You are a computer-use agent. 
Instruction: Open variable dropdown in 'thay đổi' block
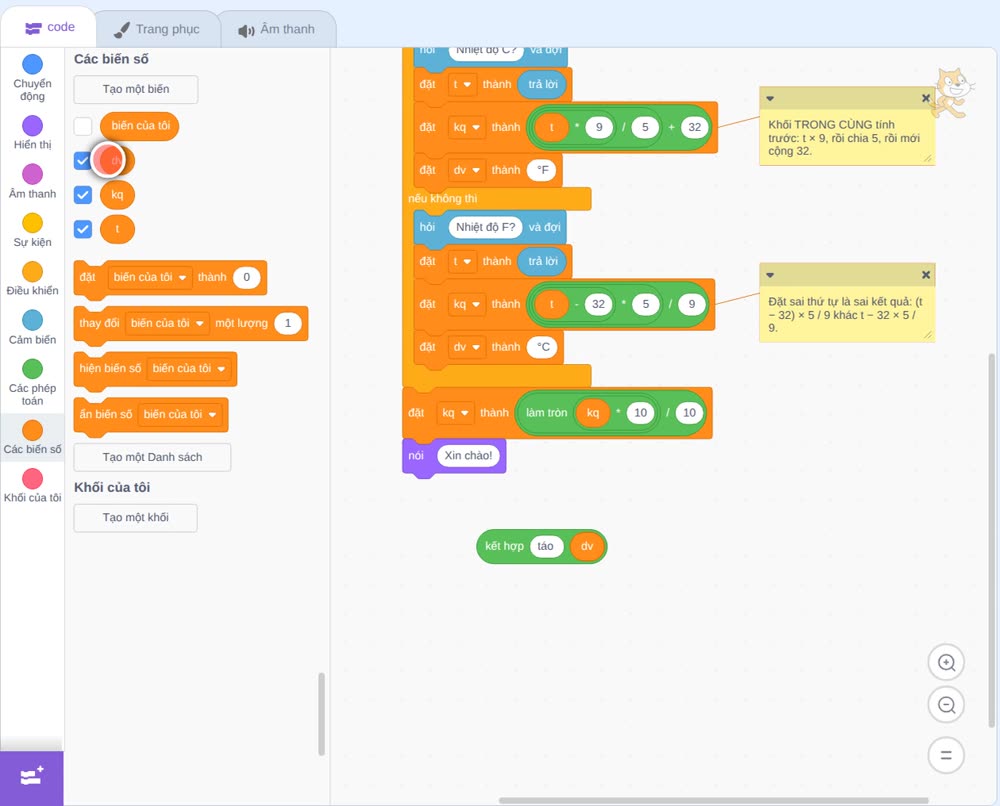[x=167, y=323]
